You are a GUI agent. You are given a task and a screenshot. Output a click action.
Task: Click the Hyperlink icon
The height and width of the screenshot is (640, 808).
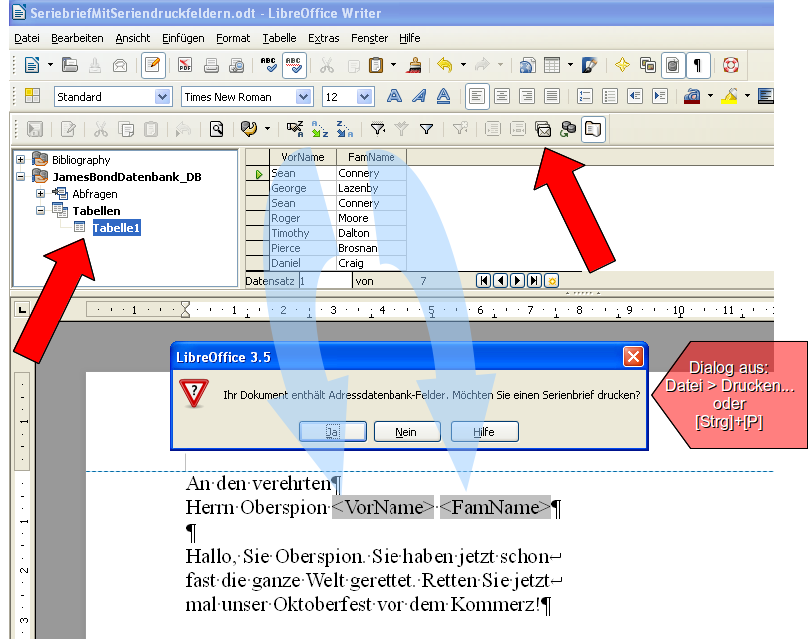pos(527,65)
